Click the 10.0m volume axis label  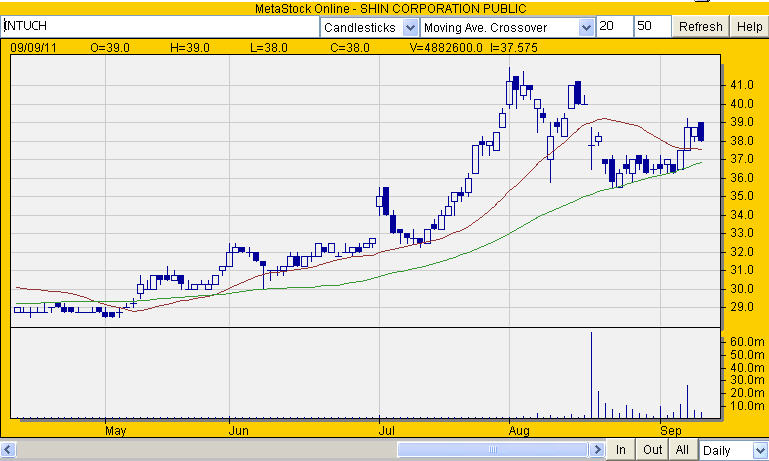[x=747, y=406]
